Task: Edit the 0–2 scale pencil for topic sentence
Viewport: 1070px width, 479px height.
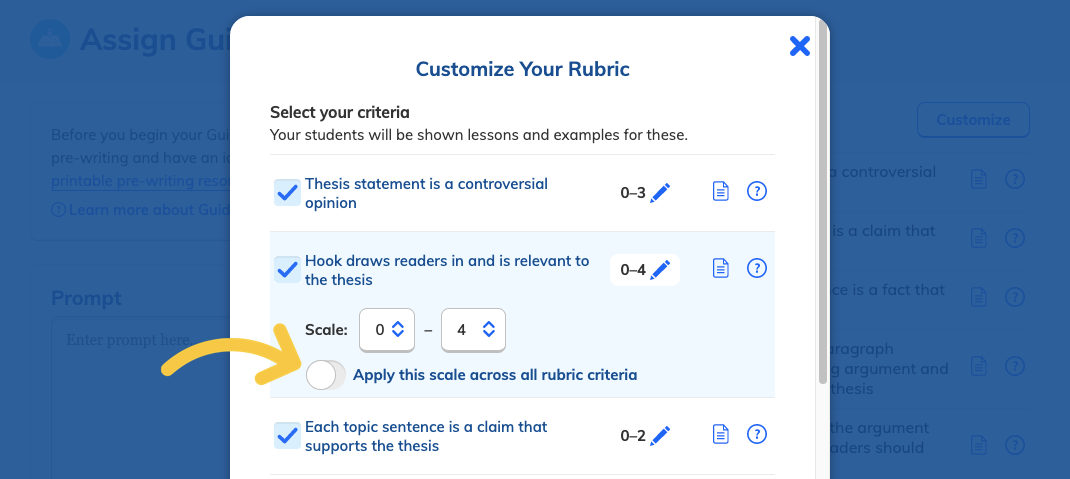Action: (660, 435)
